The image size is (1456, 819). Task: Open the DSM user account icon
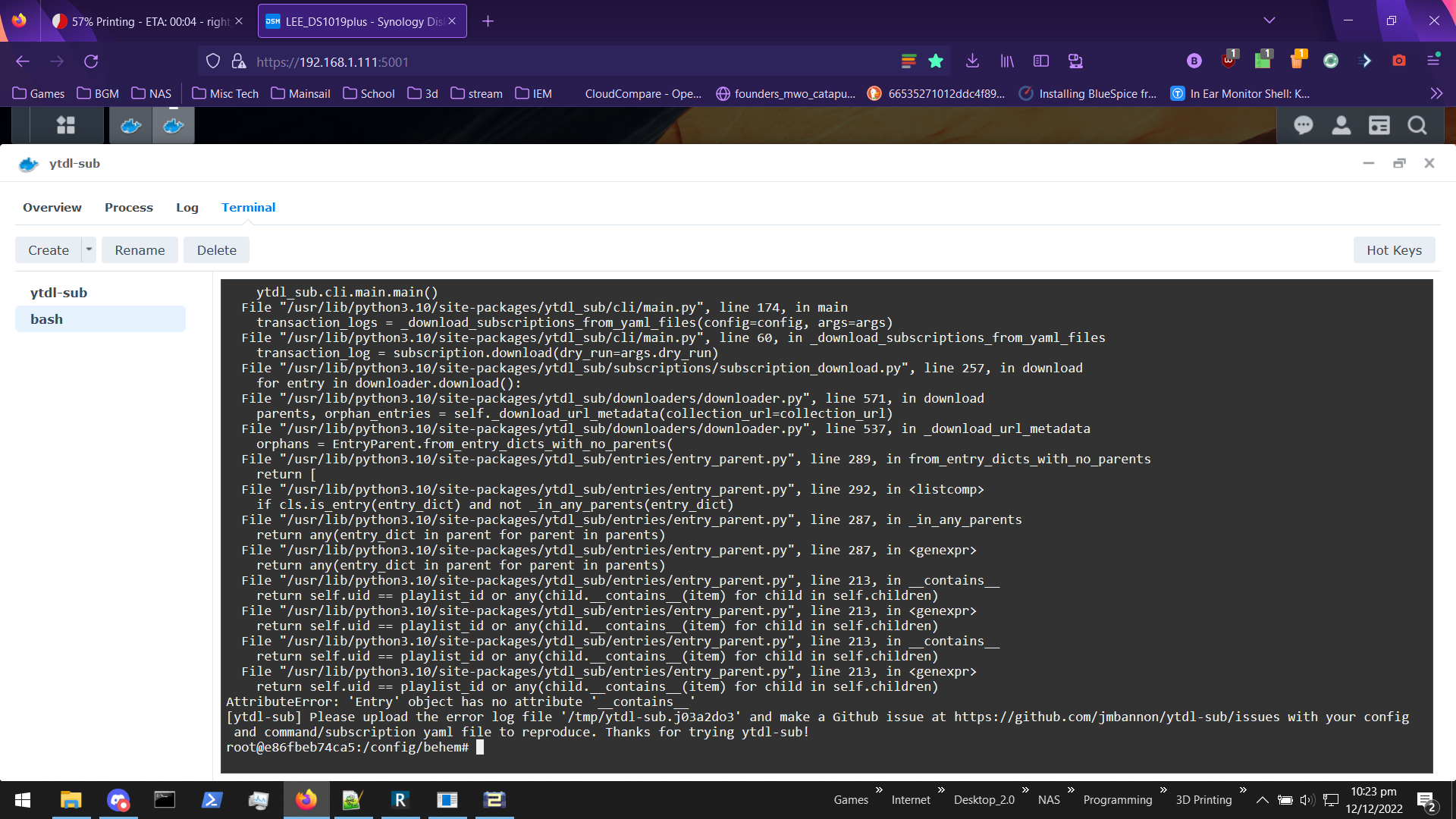(1341, 125)
